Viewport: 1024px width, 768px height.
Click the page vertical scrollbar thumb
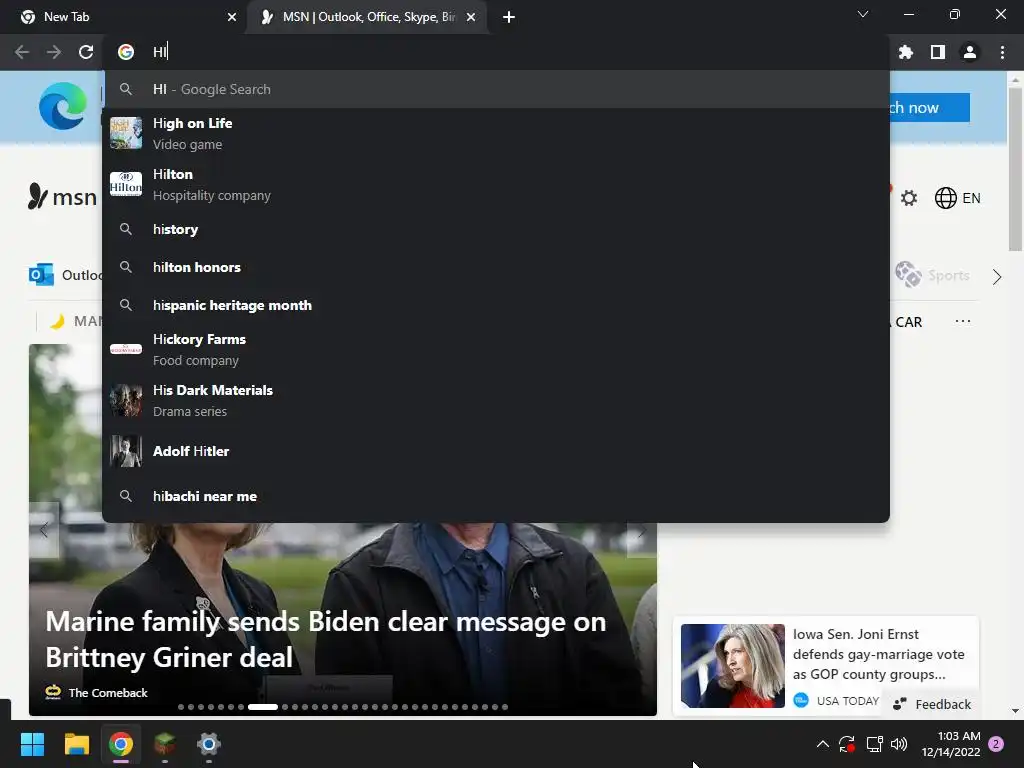pyautogui.click(x=1015, y=168)
